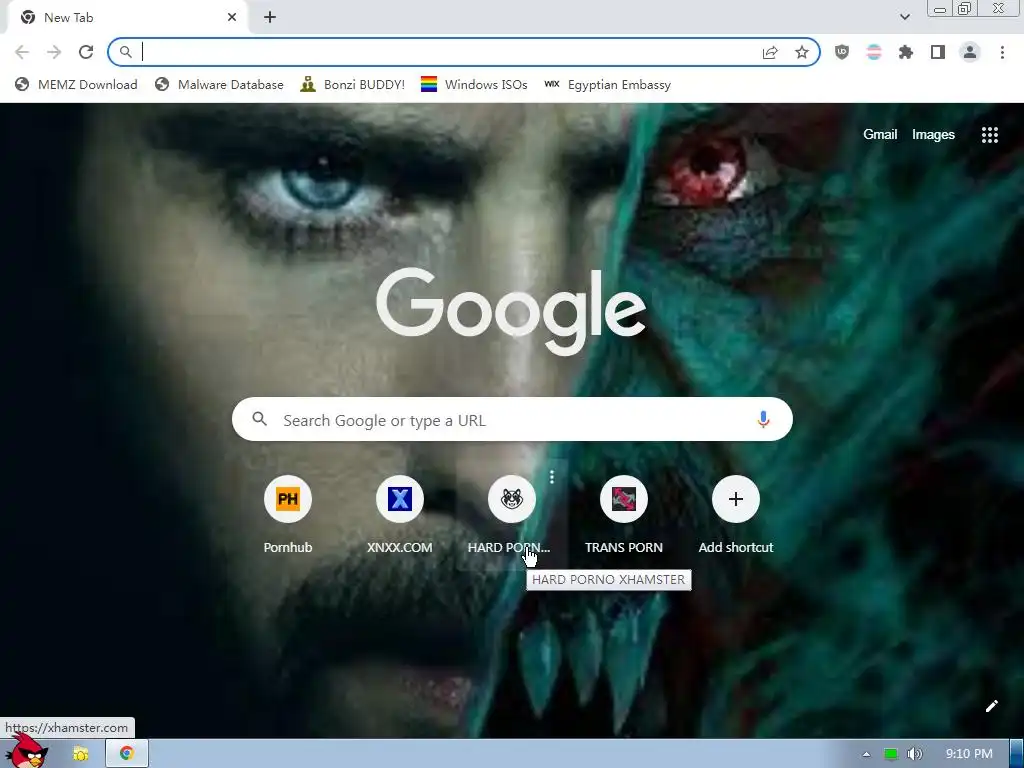The width and height of the screenshot is (1024, 768).
Task: Click the 9:10 PM taskbar clock
Action: [x=969, y=754]
